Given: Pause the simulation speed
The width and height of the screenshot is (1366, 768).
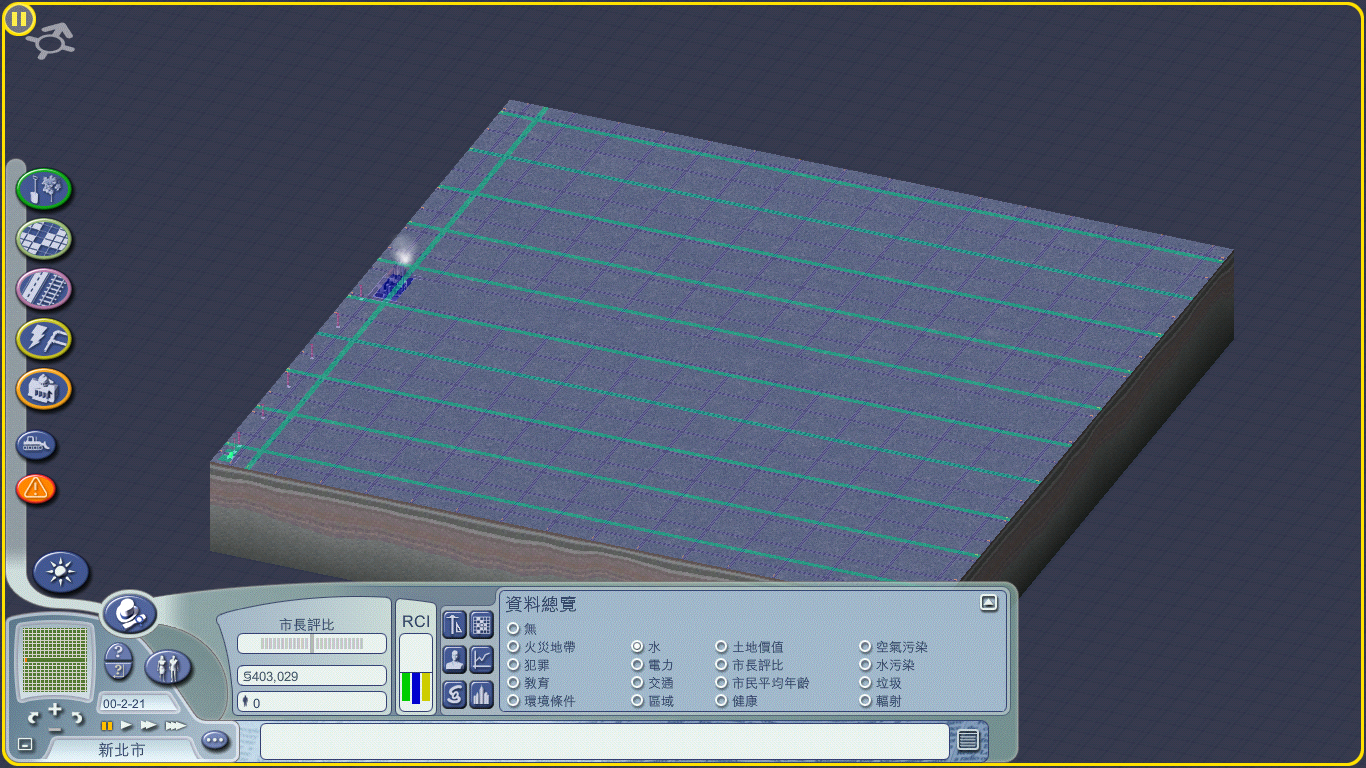Looking at the screenshot, I should tap(106, 726).
